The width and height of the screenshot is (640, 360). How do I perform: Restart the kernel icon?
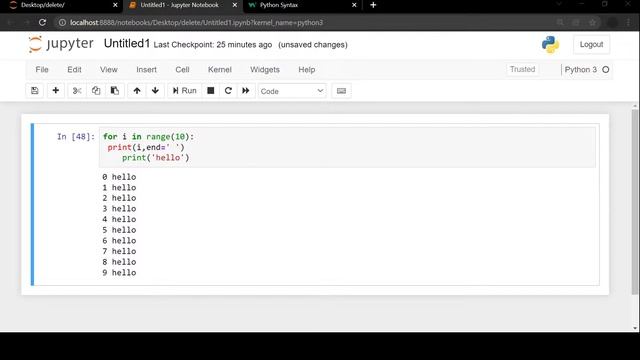coord(228,91)
